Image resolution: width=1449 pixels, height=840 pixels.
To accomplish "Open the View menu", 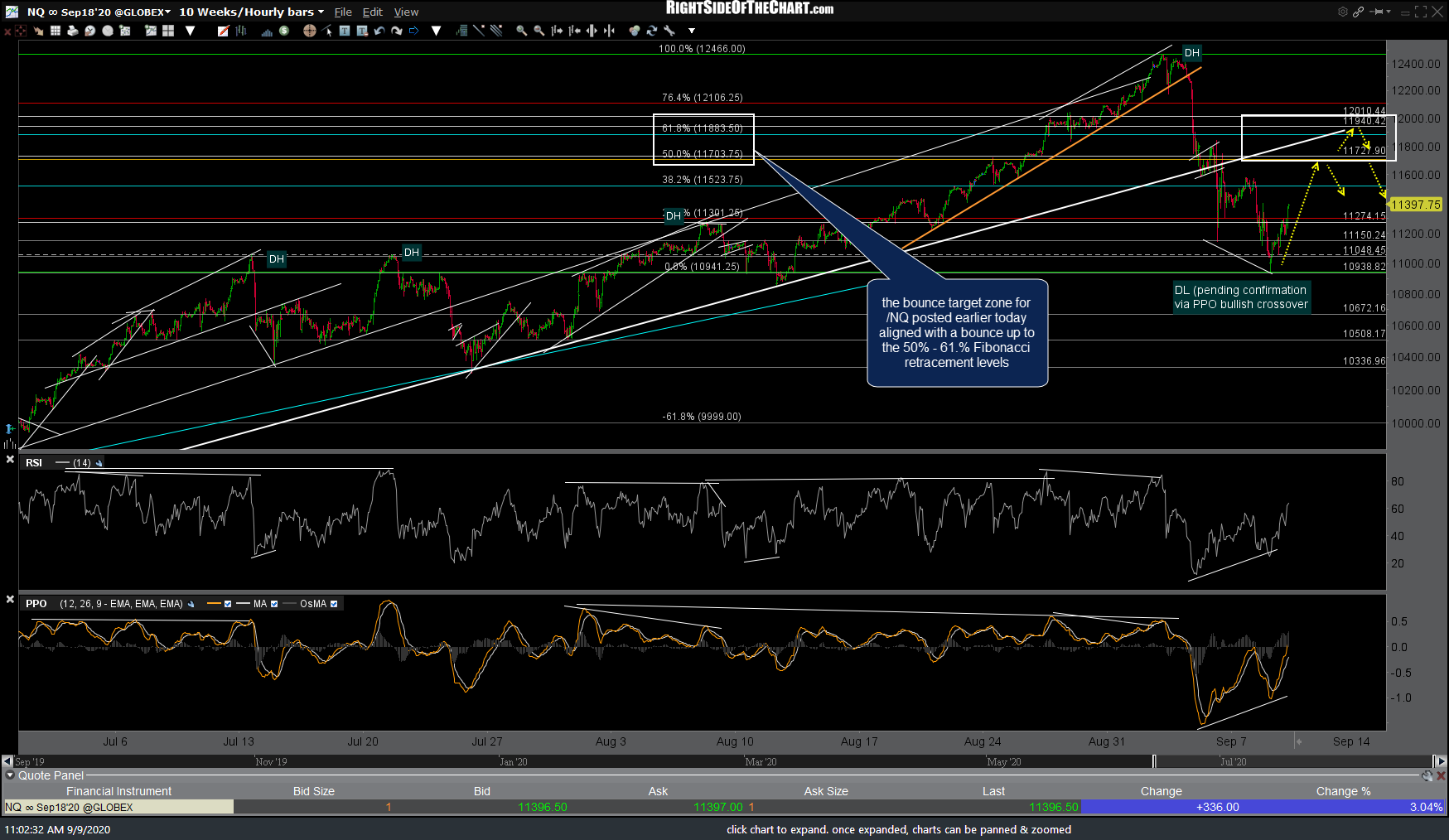I will click(x=406, y=12).
